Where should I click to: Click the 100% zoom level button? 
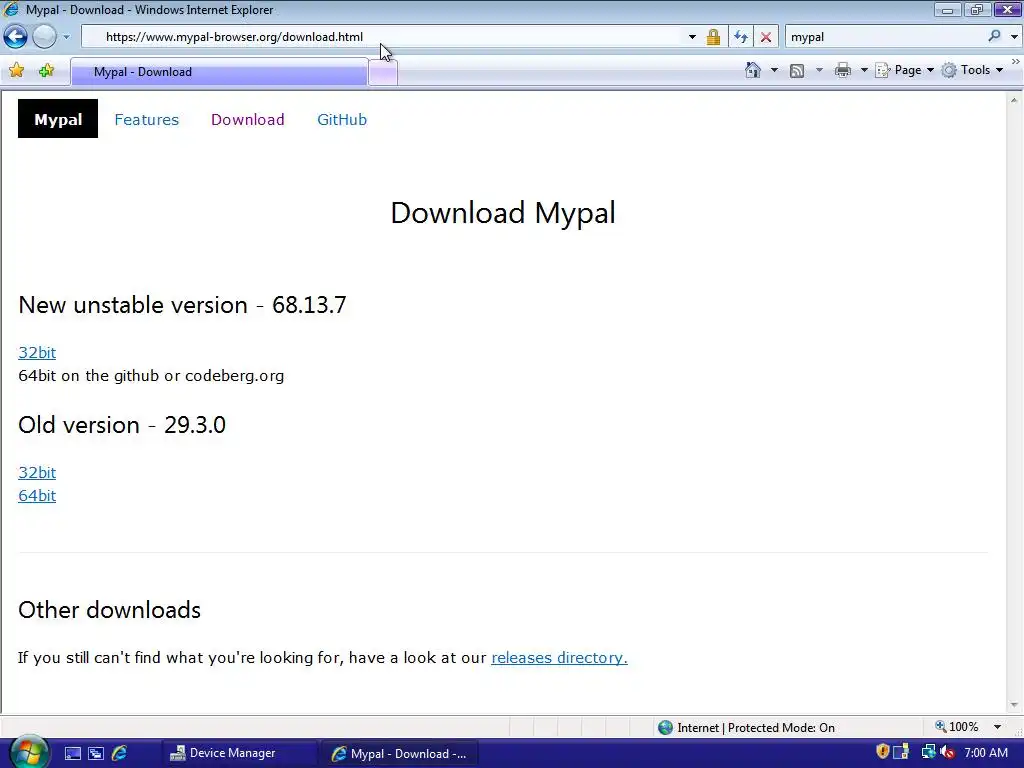click(x=957, y=727)
